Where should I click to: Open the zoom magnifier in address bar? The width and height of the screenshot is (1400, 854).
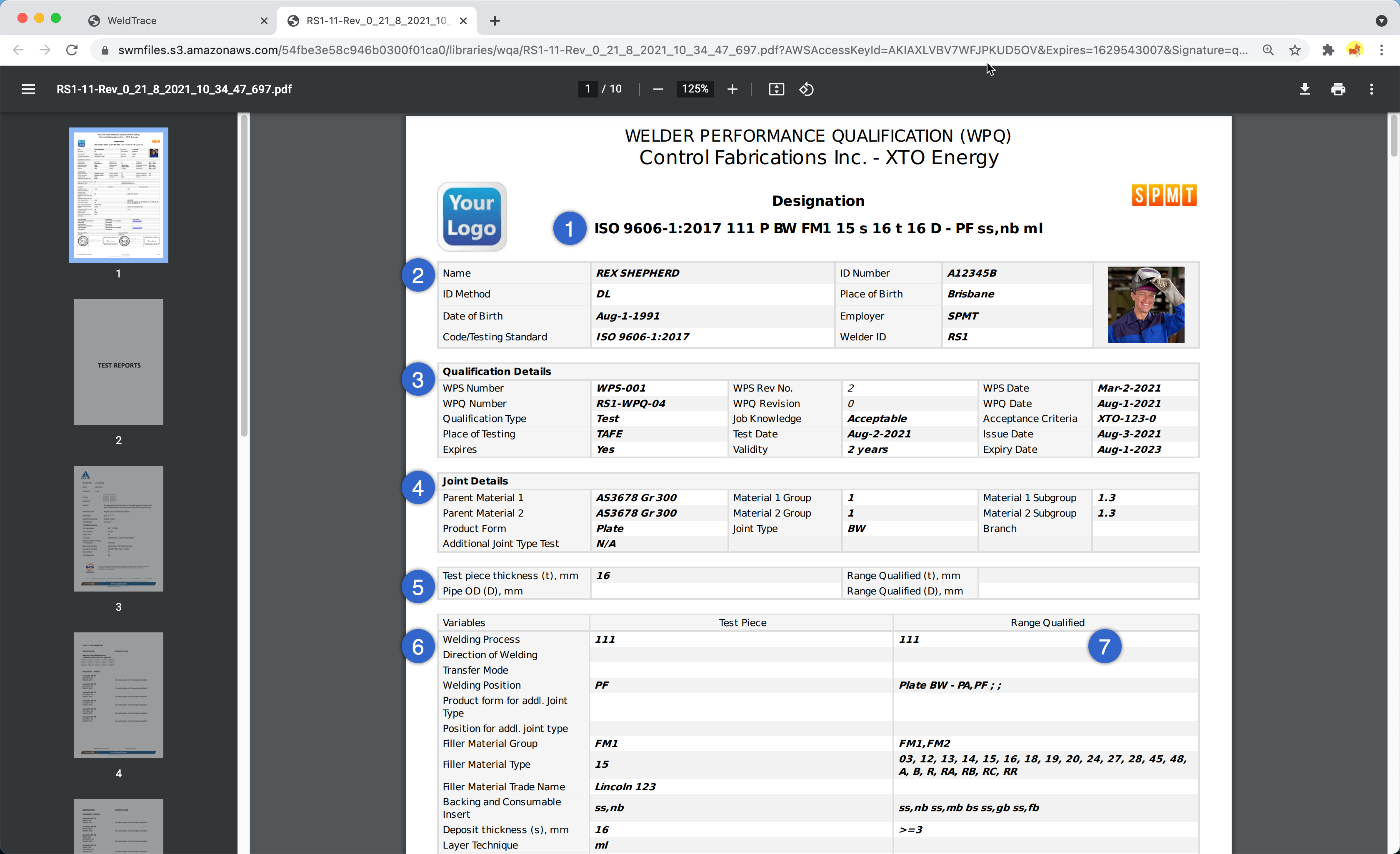click(1267, 50)
